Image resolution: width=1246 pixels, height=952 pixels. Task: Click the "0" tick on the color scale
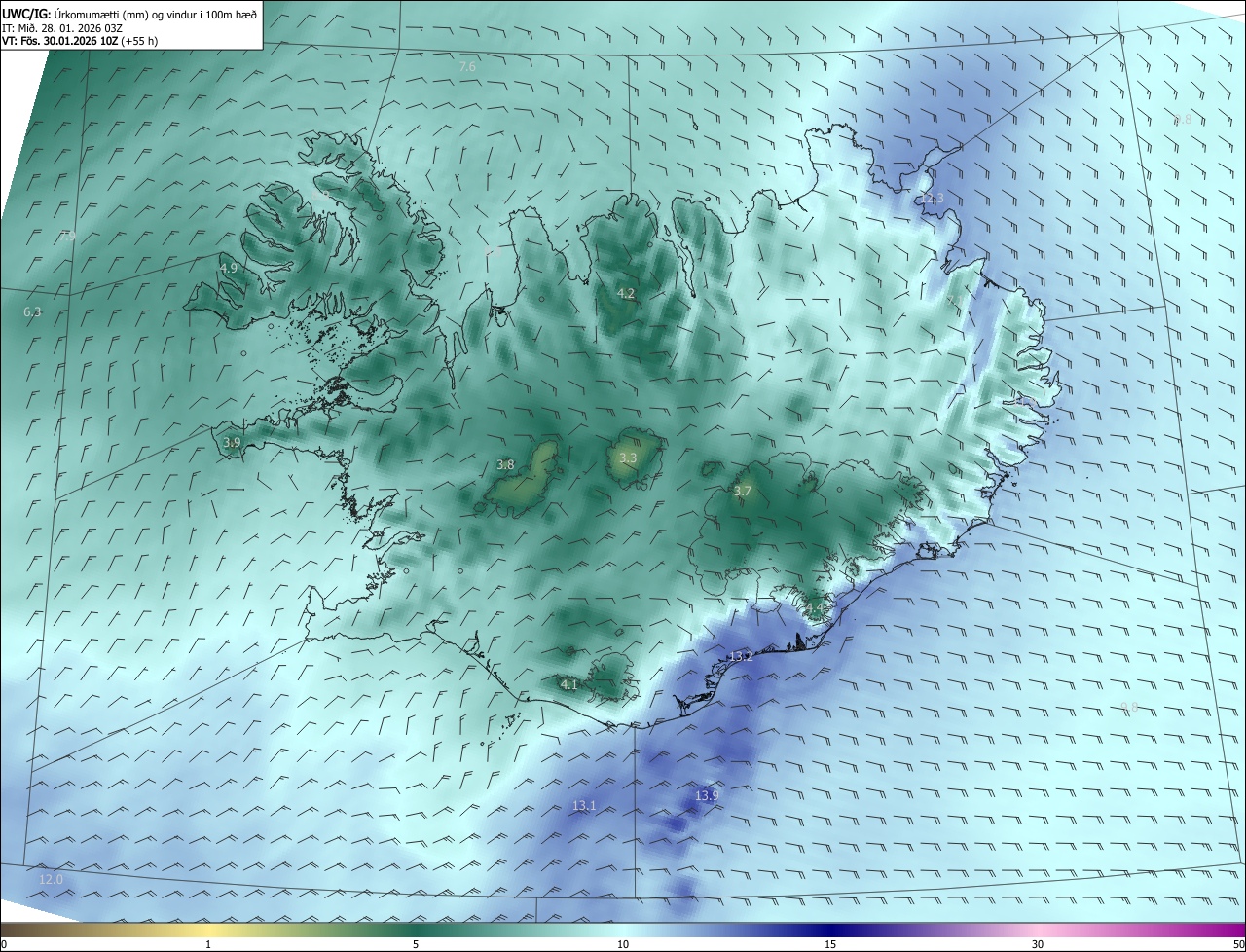(x=4, y=945)
